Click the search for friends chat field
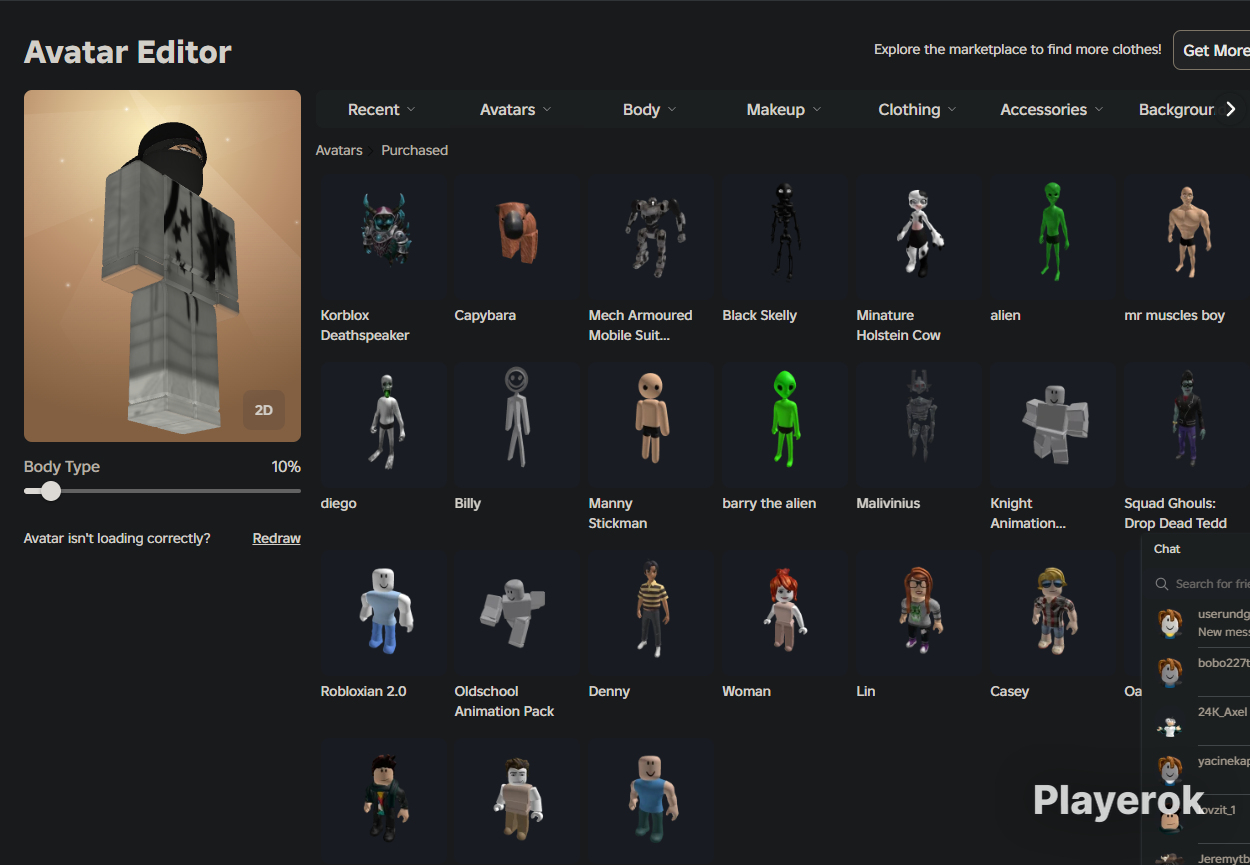1250x865 pixels. tap(1202, 584)
